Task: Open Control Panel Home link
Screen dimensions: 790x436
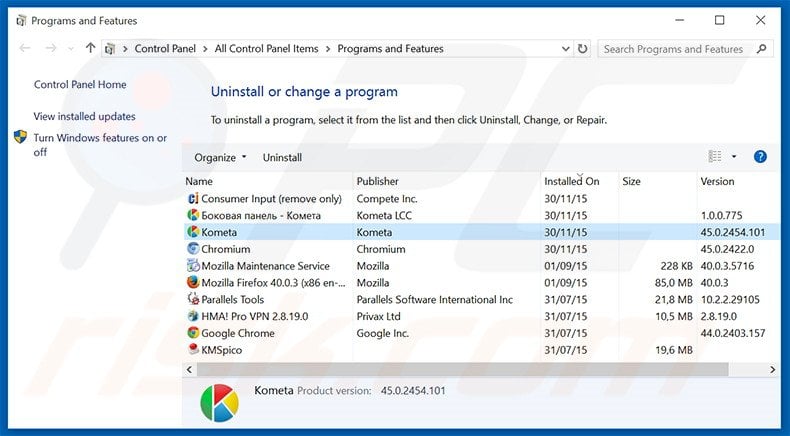Action: (x=80, y=85)
